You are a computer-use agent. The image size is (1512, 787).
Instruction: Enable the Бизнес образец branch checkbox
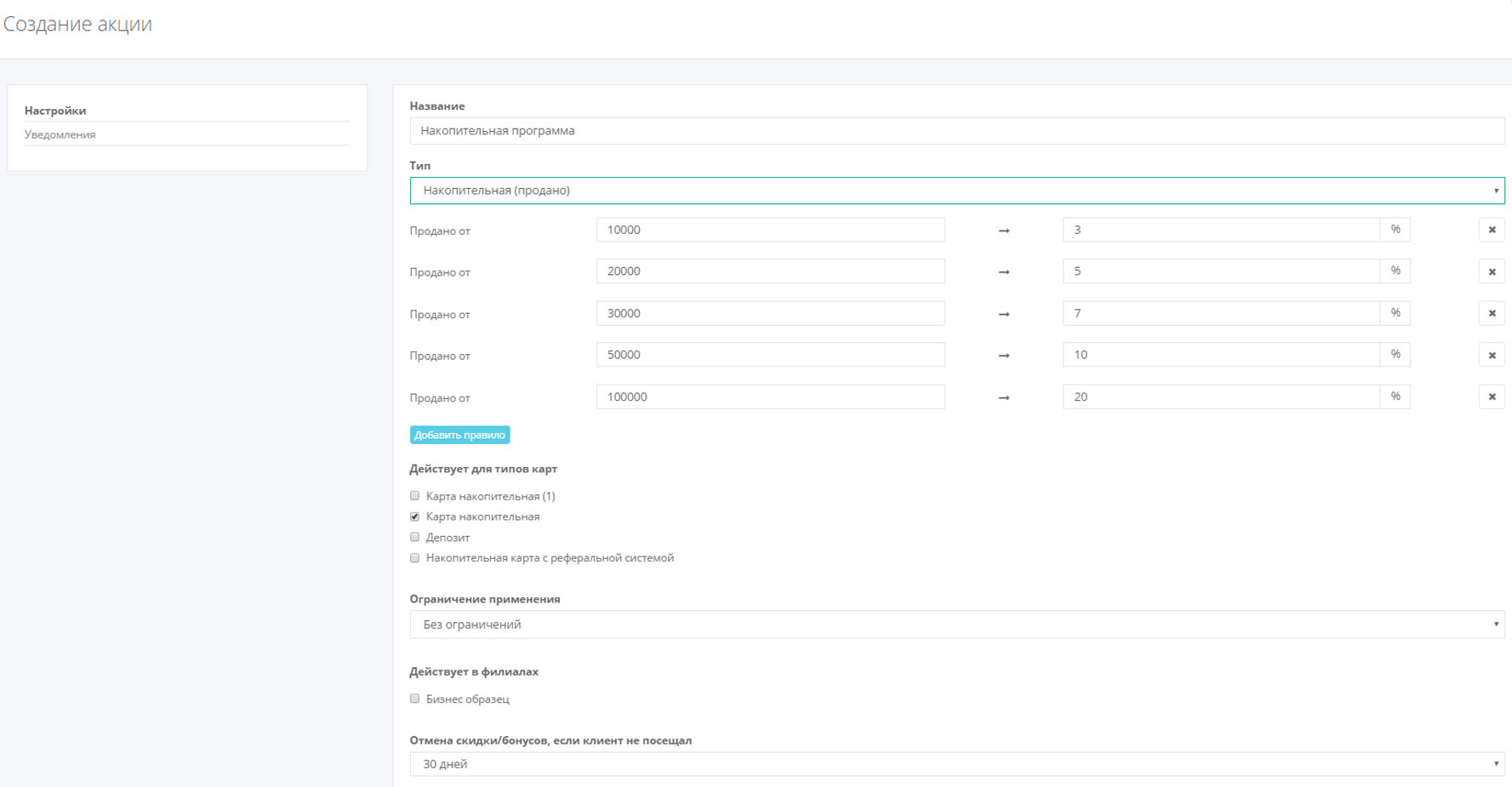[415, 699]
